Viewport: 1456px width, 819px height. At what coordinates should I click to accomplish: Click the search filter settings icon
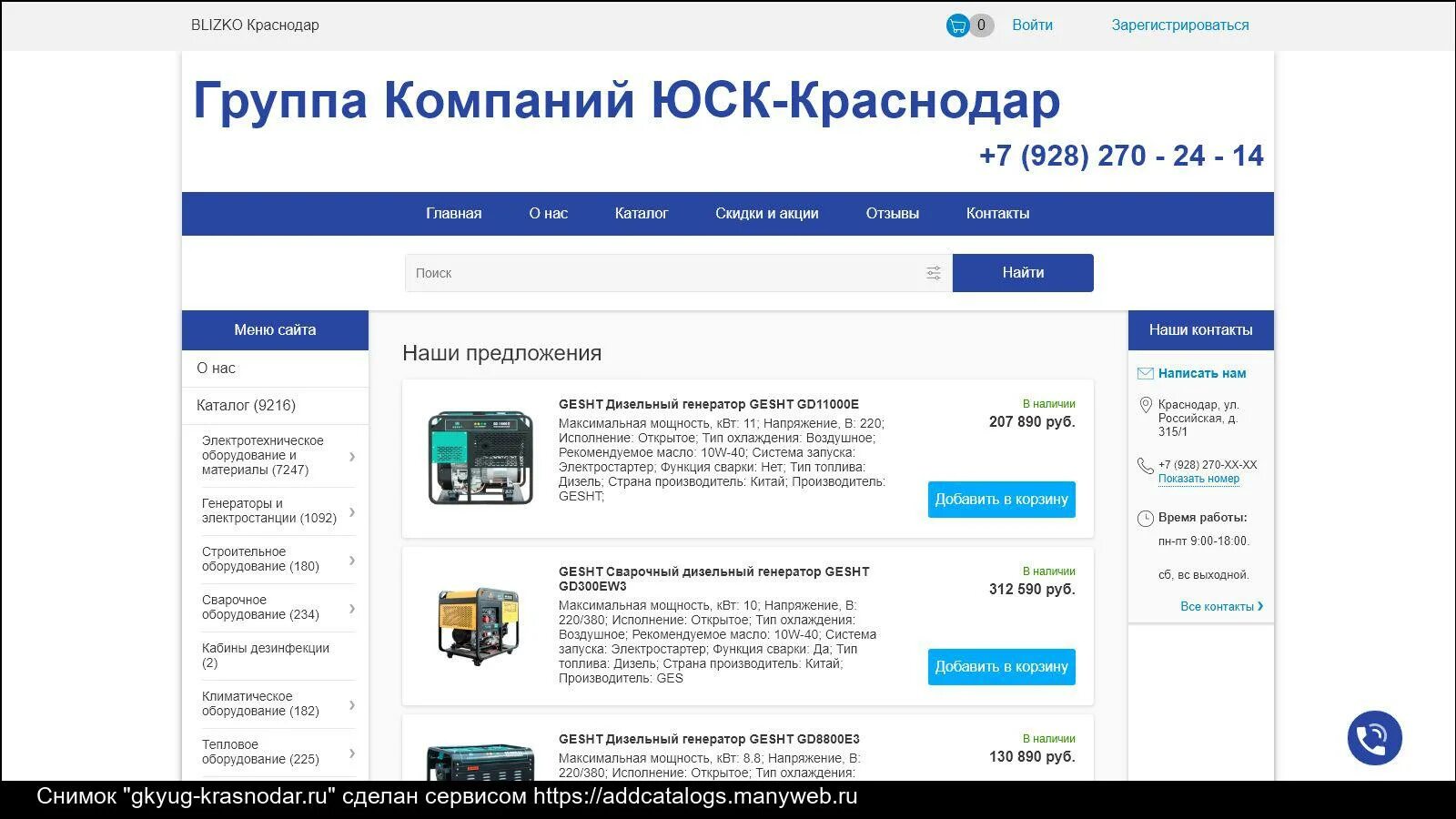[x=934, y=273]
